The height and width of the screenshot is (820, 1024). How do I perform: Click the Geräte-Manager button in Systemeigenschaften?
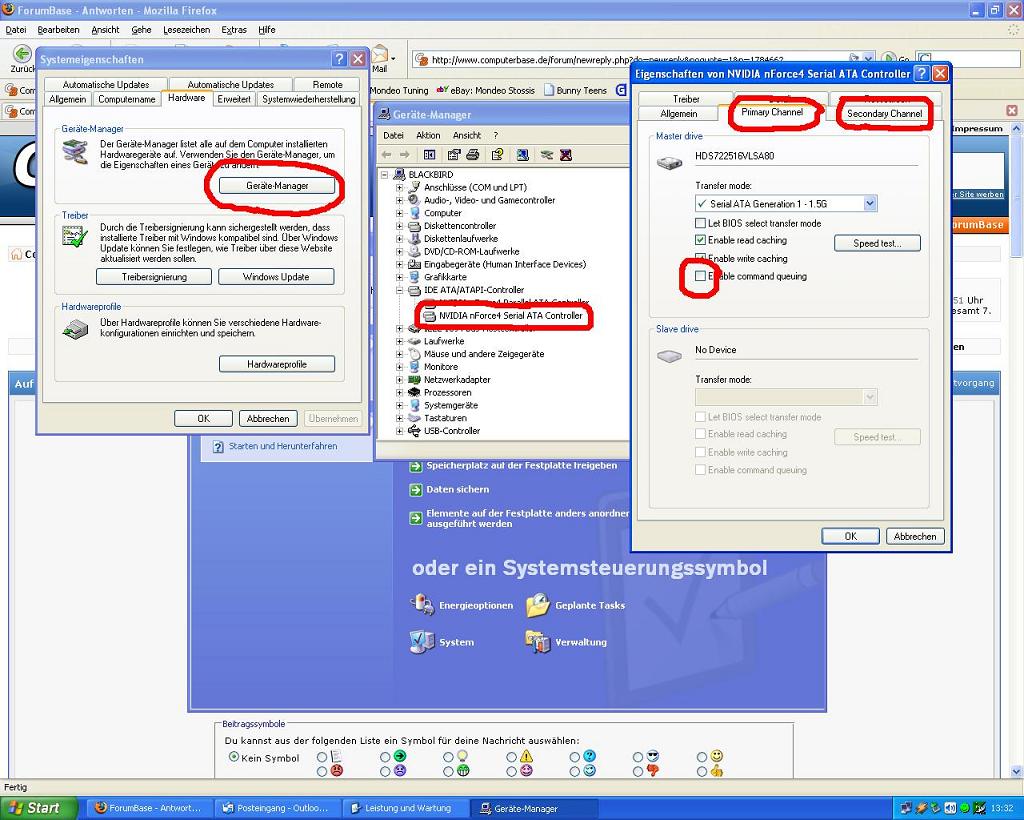(x=277, y=185)
